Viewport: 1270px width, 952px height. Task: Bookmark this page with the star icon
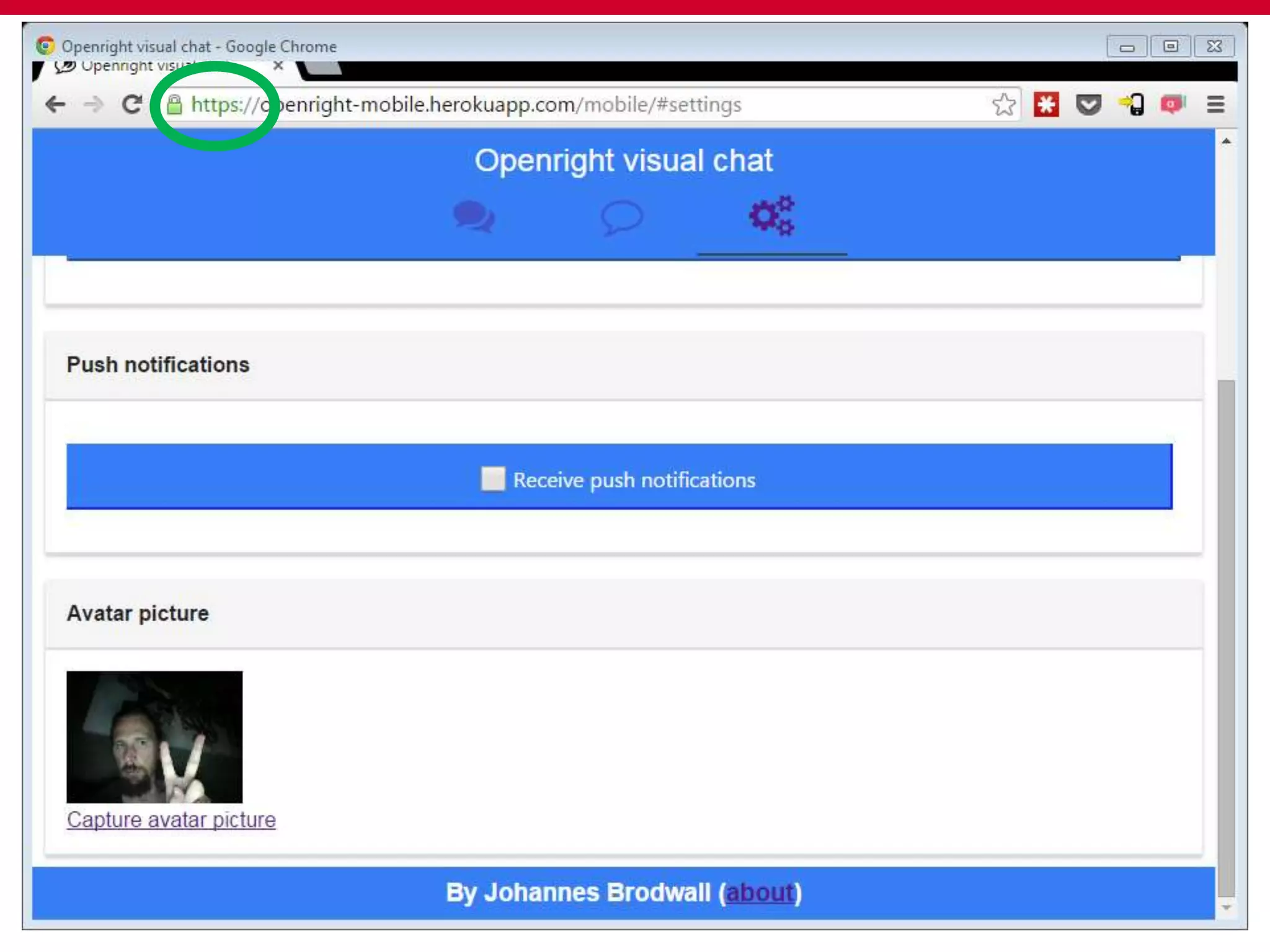[1003, 105]
